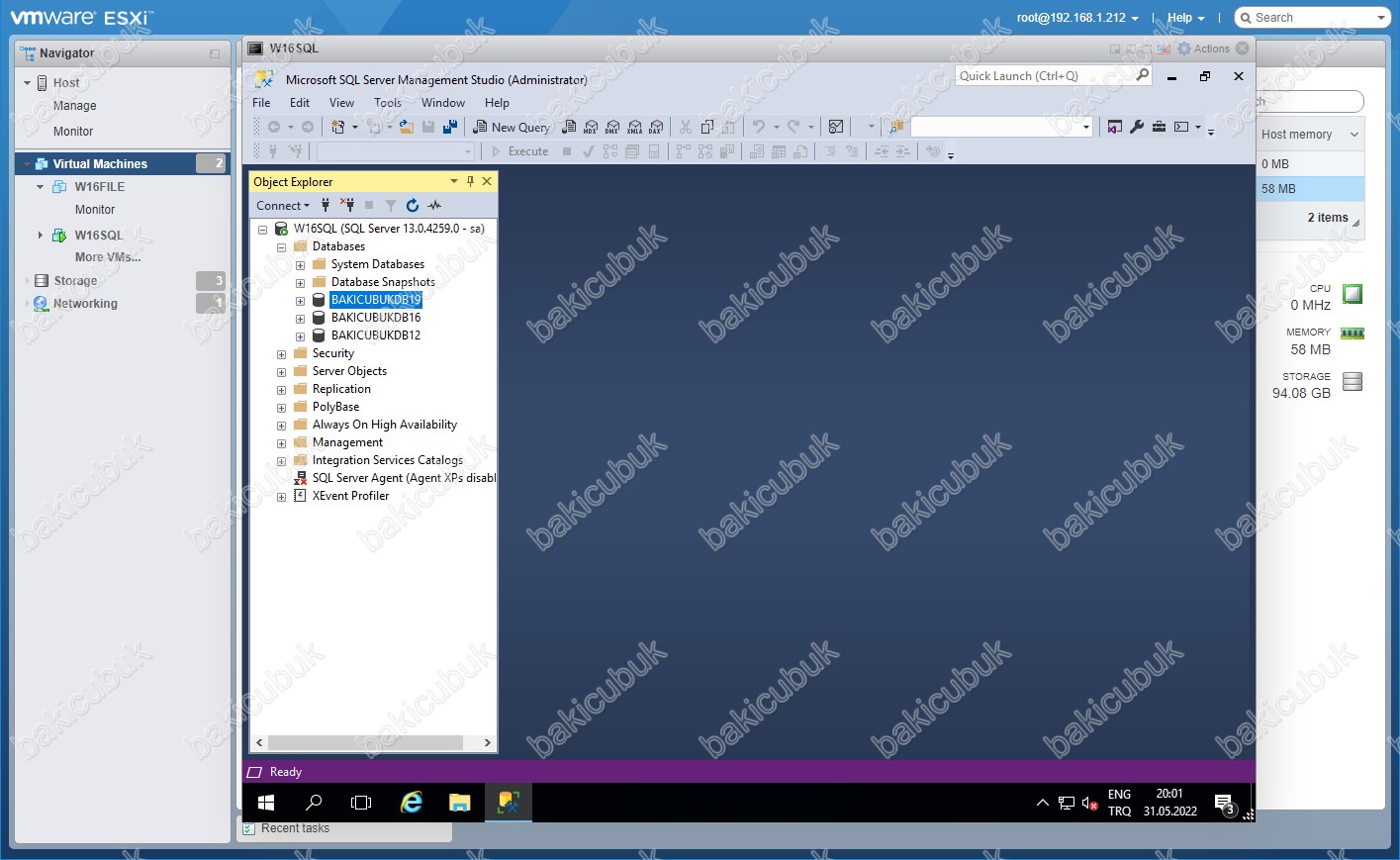1400x860 pixels.
Task: Open the New Project dropdown arrow
Action: (x=355, y=127)
